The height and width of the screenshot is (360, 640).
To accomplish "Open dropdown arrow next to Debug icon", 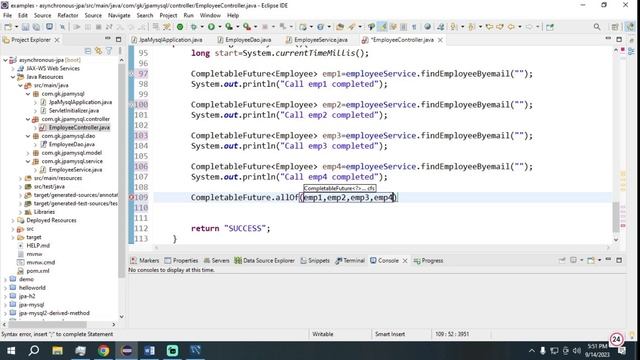I will (202, 27).
